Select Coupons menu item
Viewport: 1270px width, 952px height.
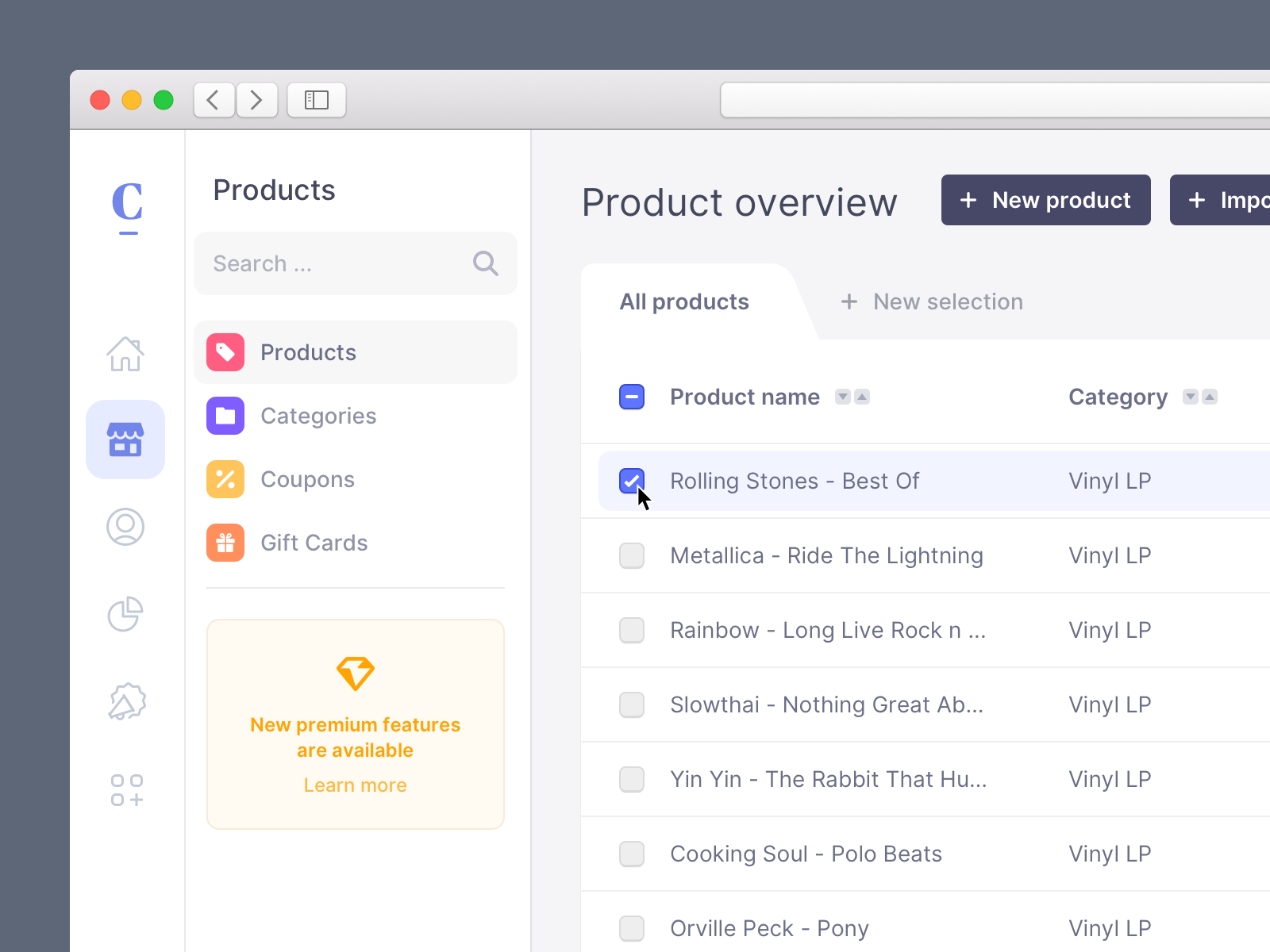coord(356,479)
